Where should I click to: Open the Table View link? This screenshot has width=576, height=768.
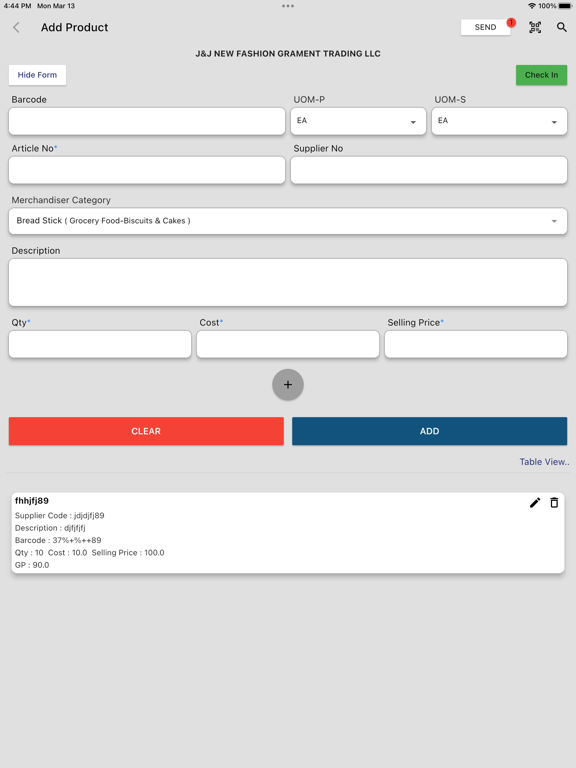point(544,462)
